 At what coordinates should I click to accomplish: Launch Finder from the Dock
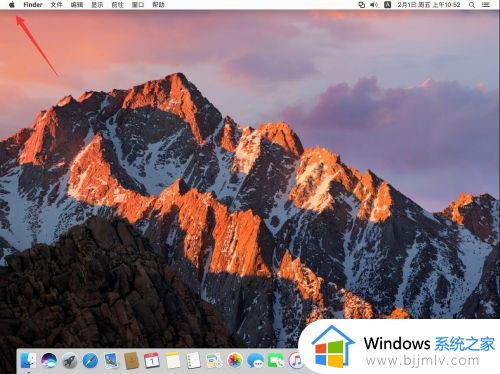[28, 361]
